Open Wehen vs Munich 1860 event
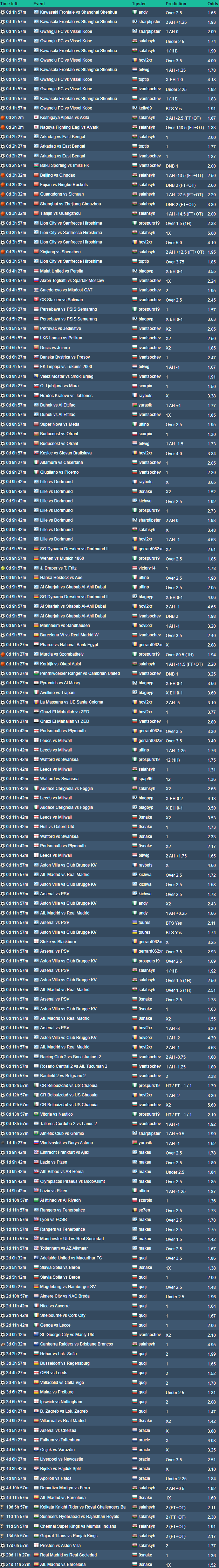This screenshot has height=1568, width=219. point(62,558)
